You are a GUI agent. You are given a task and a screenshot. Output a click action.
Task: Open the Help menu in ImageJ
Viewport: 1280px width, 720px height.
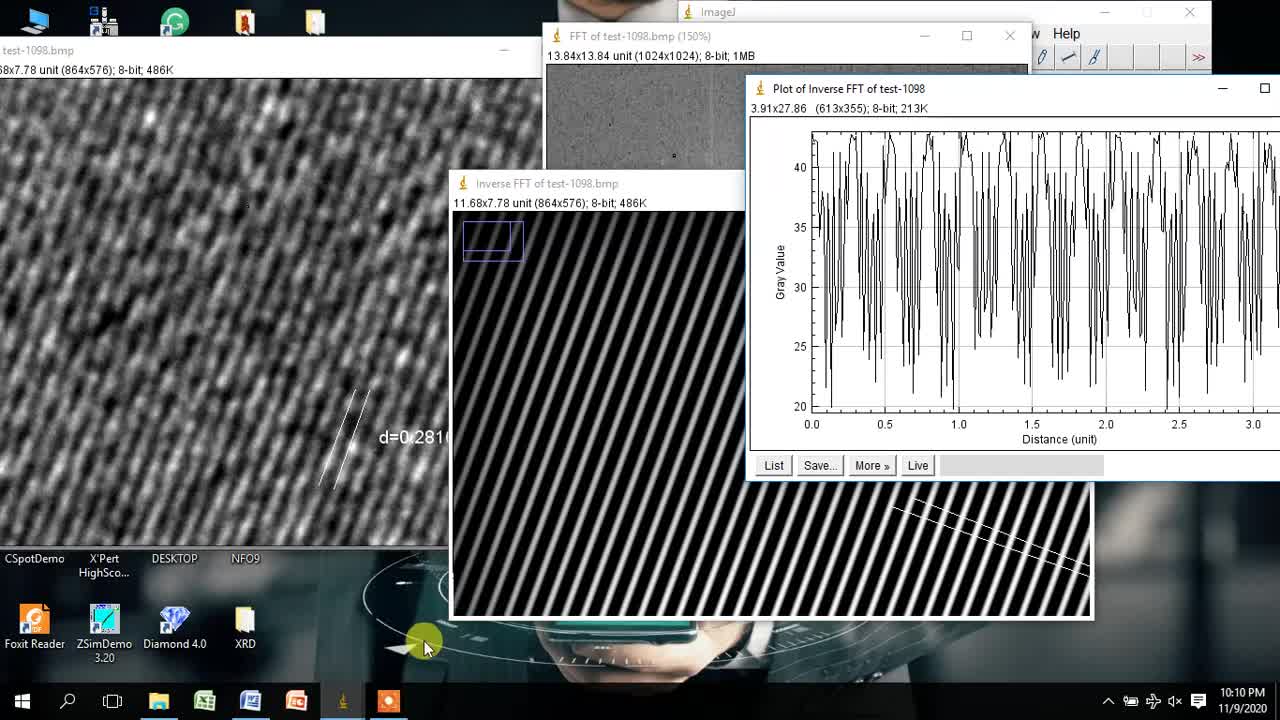coord(1066,34)
